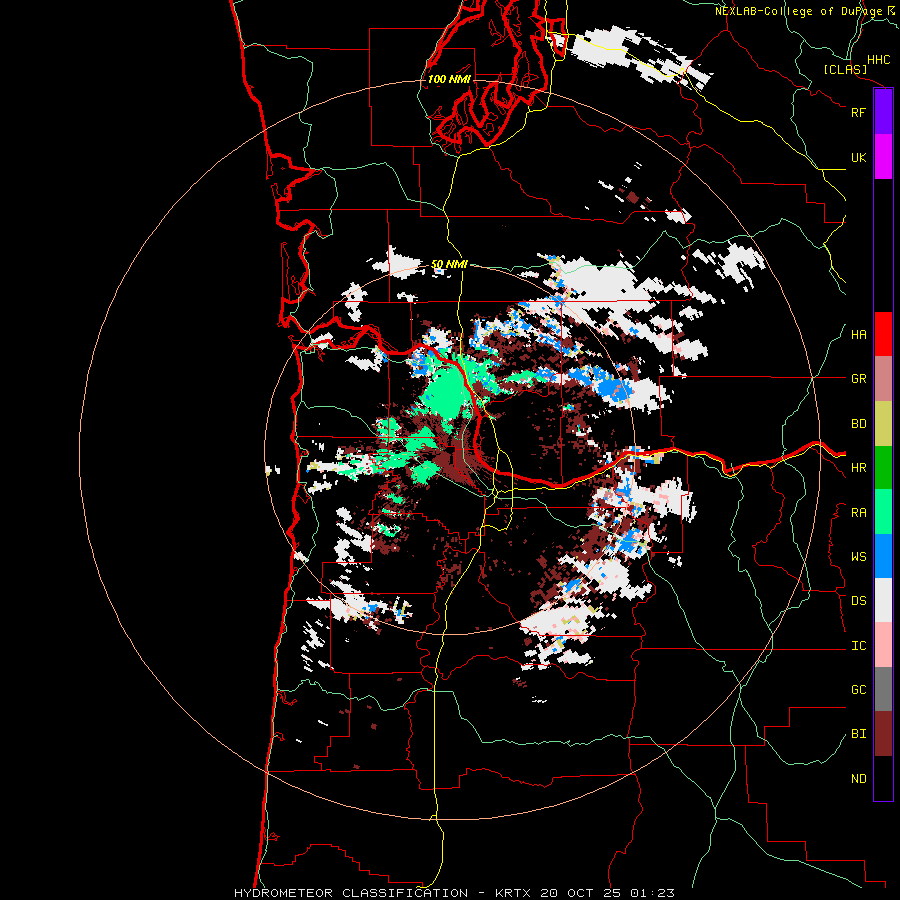The height and width of the screenshot is (900, 900).
Task: Select the GR legend color block
Action: pyautogui.click(x=883, y=379)
